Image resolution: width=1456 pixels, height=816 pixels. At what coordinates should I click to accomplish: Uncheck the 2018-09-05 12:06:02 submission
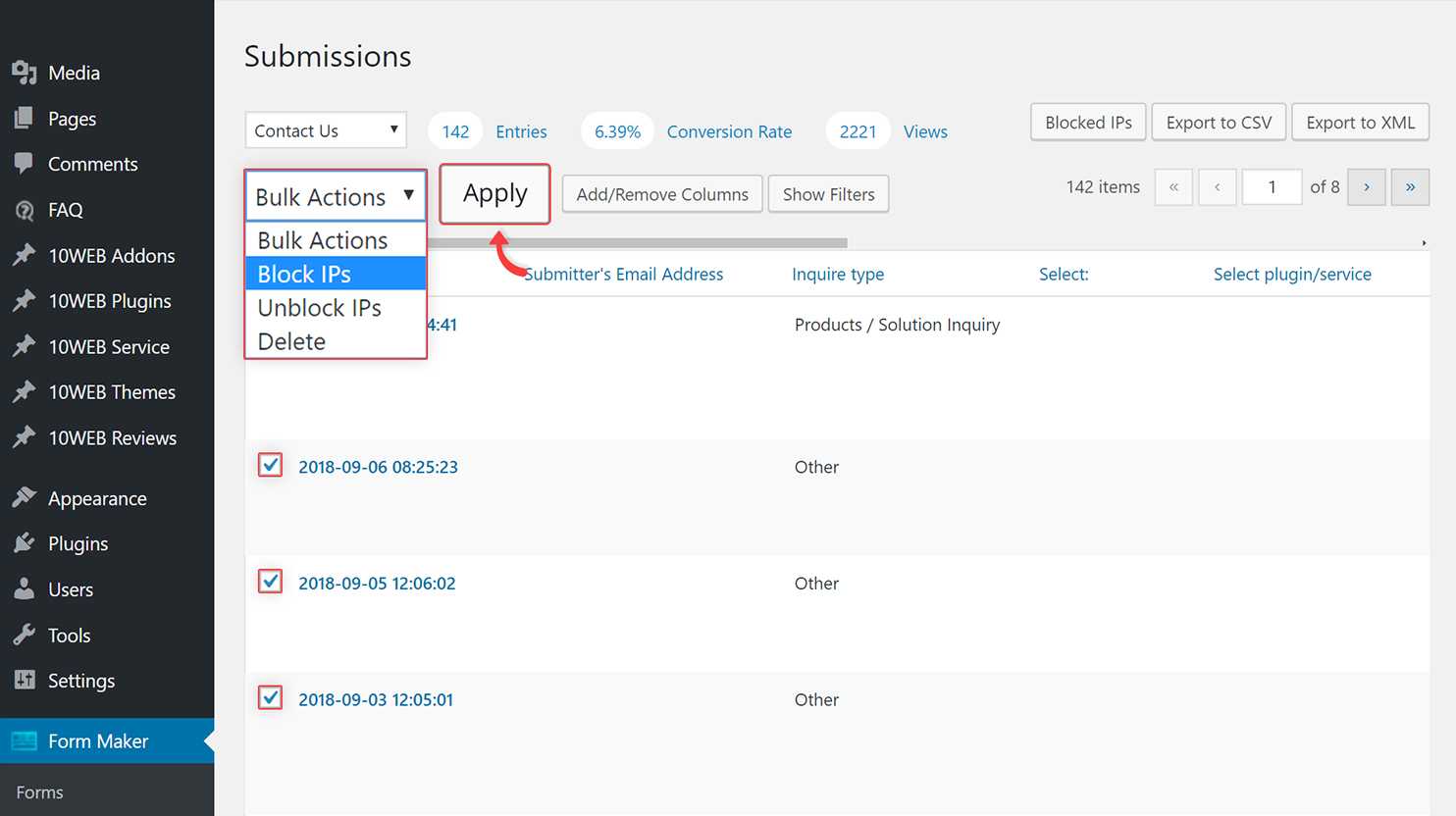tap(271, 582)
